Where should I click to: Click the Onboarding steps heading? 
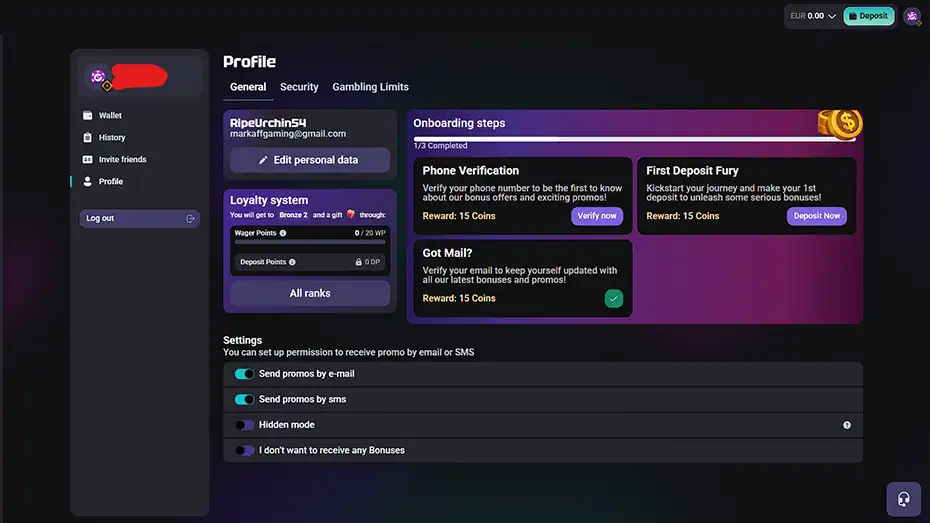tap(459, 123)
